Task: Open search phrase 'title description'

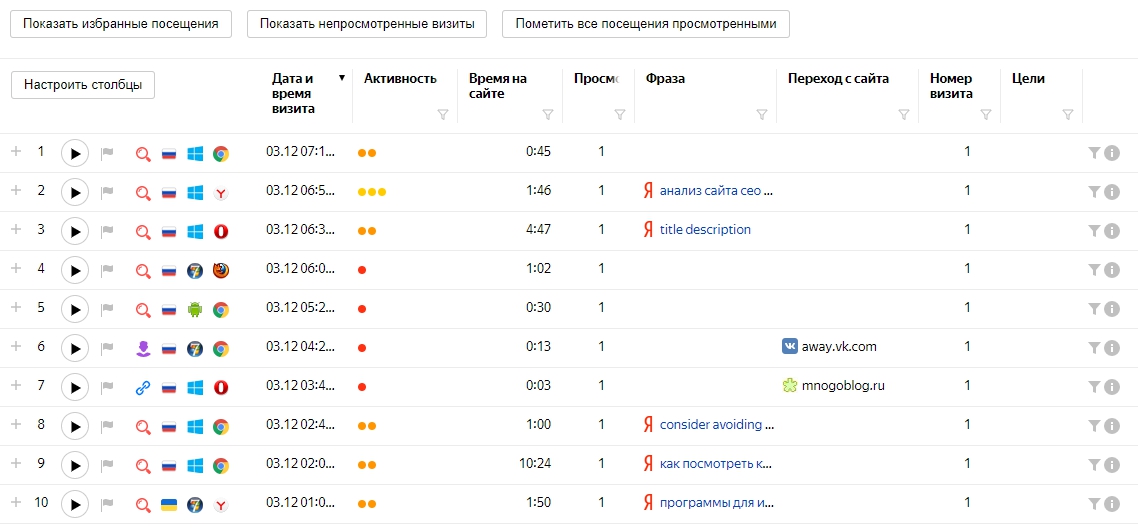Action: (x=705, y=230)
